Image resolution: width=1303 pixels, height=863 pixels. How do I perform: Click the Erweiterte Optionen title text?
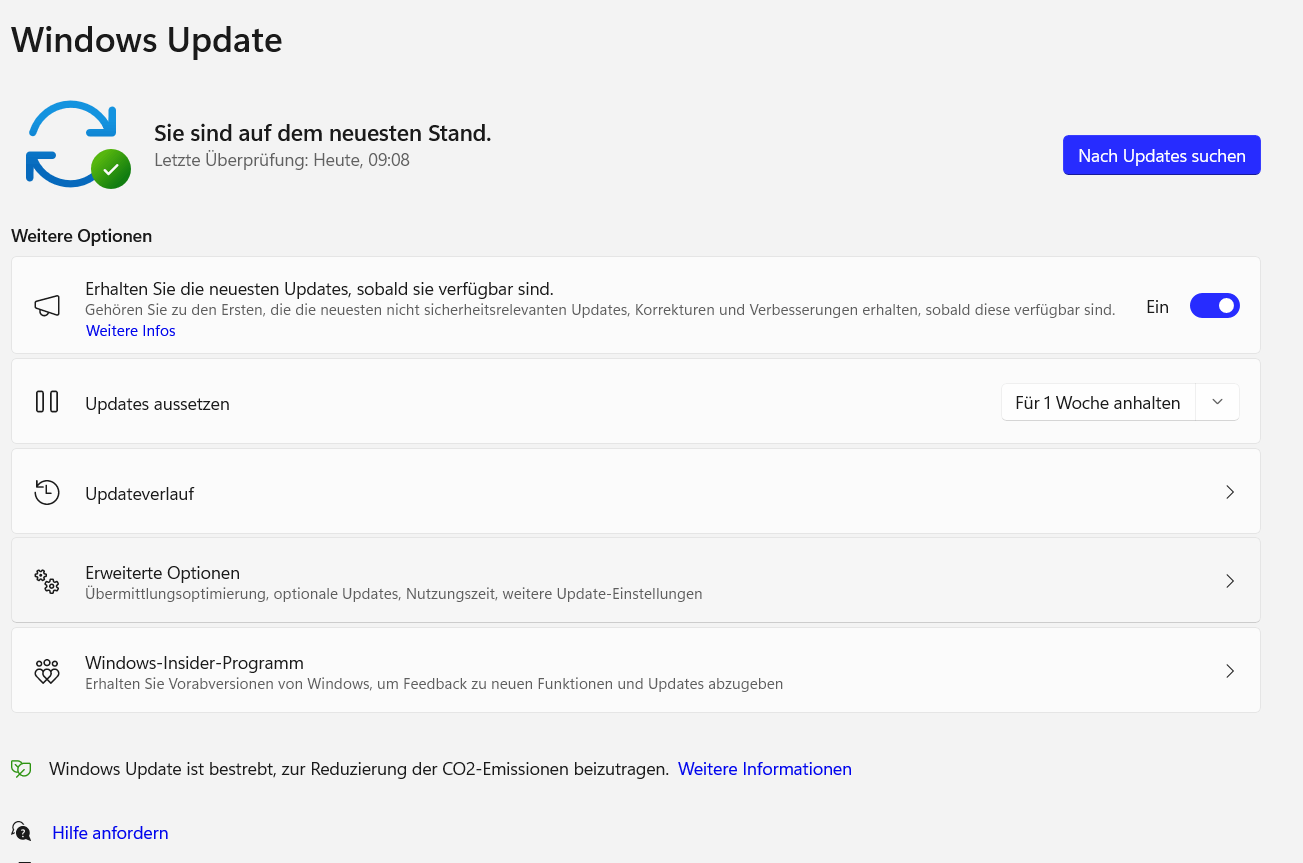tap(163, 573)
